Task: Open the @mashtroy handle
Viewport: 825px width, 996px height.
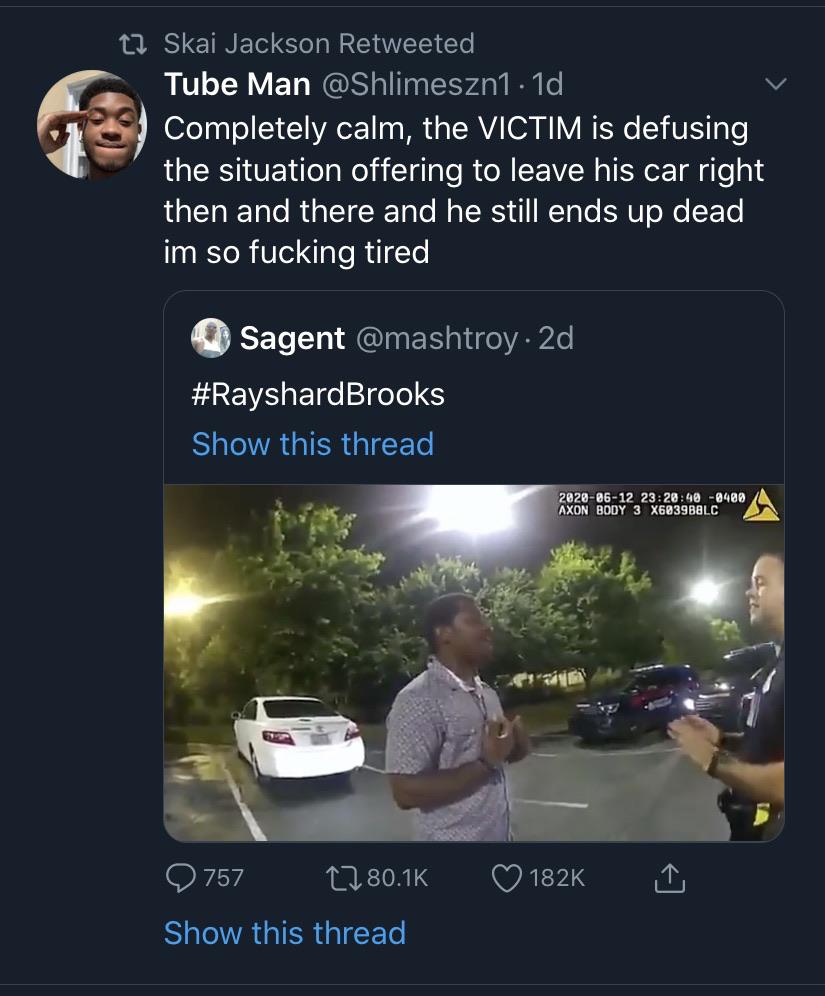Action: (x=436, y=338)
